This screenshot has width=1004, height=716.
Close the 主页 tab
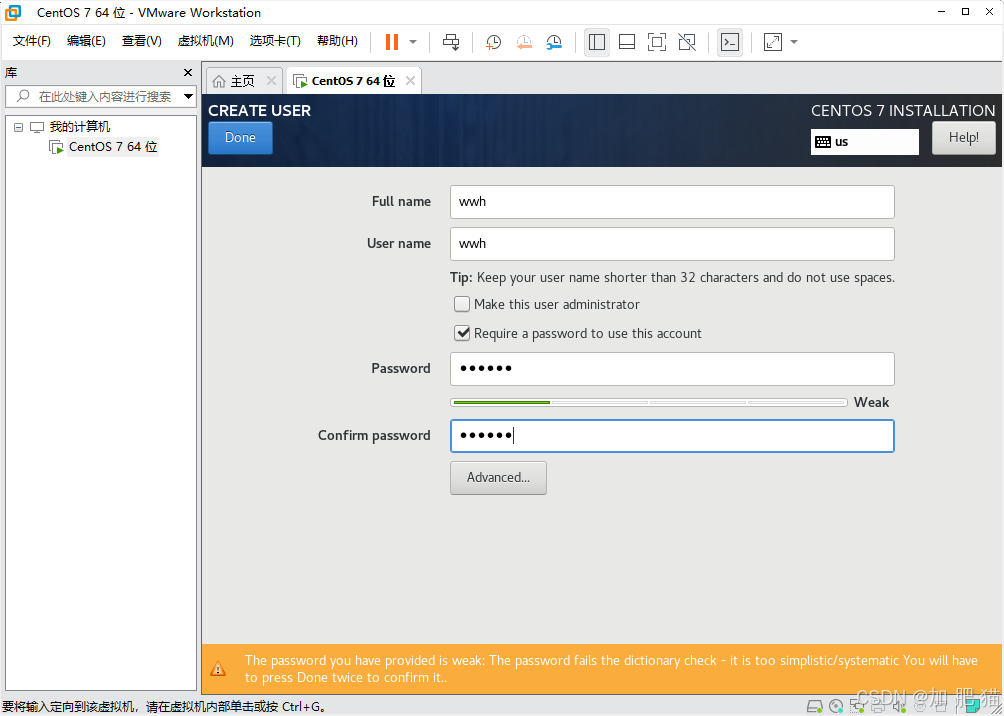click(x=271, y=81)
